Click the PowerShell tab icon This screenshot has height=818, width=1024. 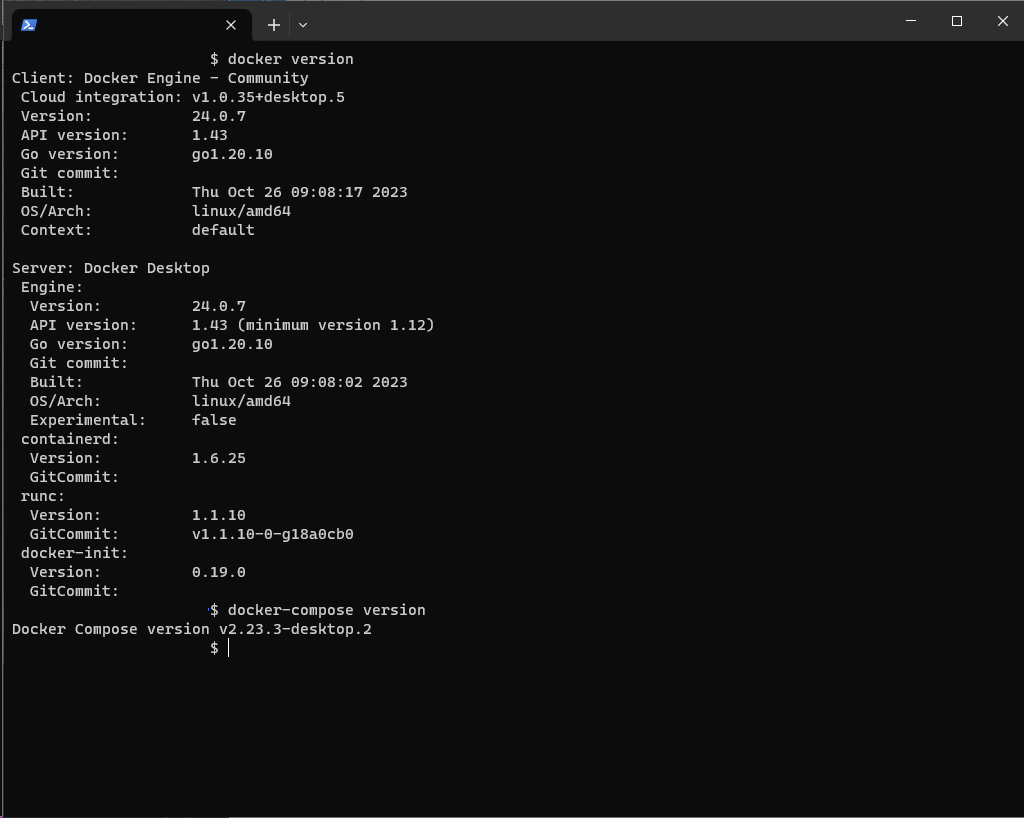point(29,25)
